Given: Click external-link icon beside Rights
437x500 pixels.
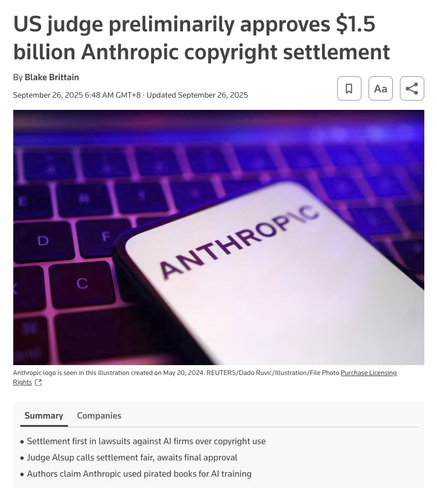Looking at the screenshot, I should pos(38,382).
